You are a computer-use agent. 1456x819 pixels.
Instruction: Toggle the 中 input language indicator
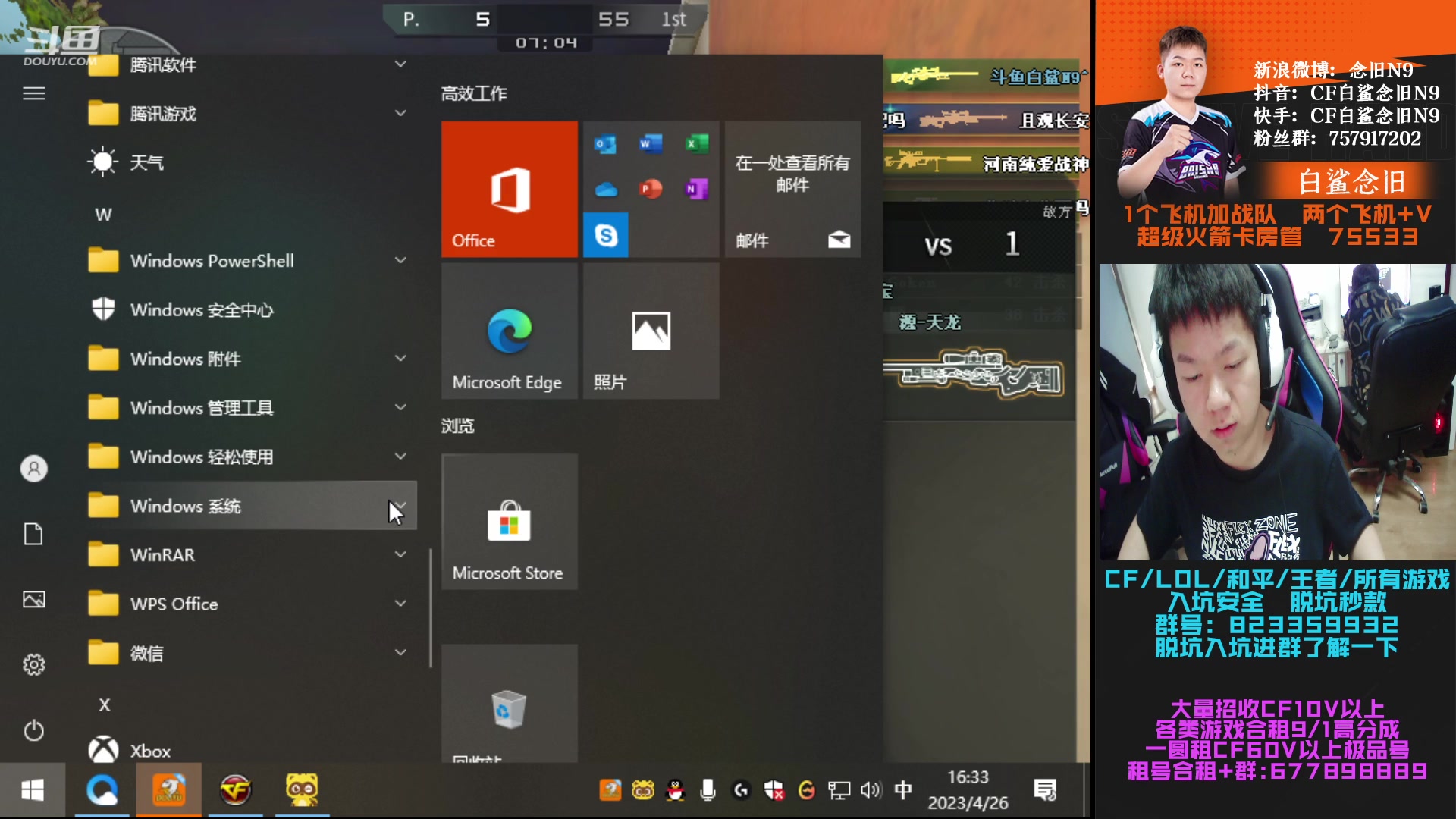click(902, 790)
